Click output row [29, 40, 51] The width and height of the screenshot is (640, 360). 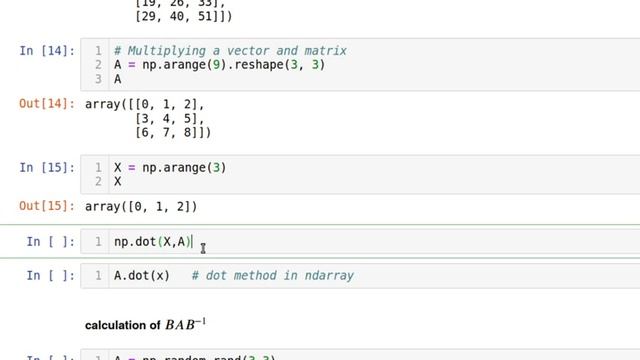183,16
